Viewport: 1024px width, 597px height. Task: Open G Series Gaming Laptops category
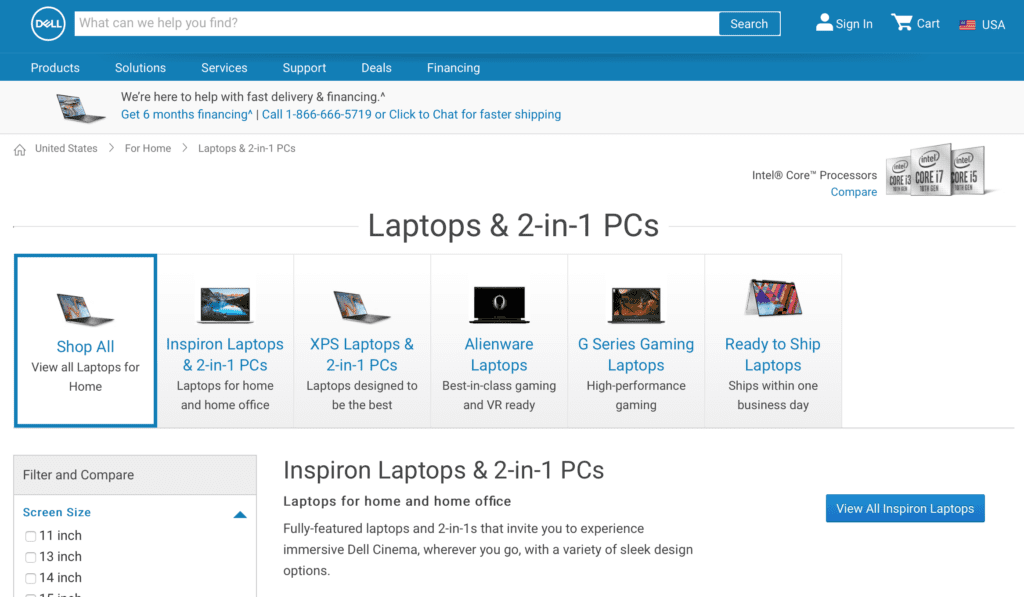(636, 355)
